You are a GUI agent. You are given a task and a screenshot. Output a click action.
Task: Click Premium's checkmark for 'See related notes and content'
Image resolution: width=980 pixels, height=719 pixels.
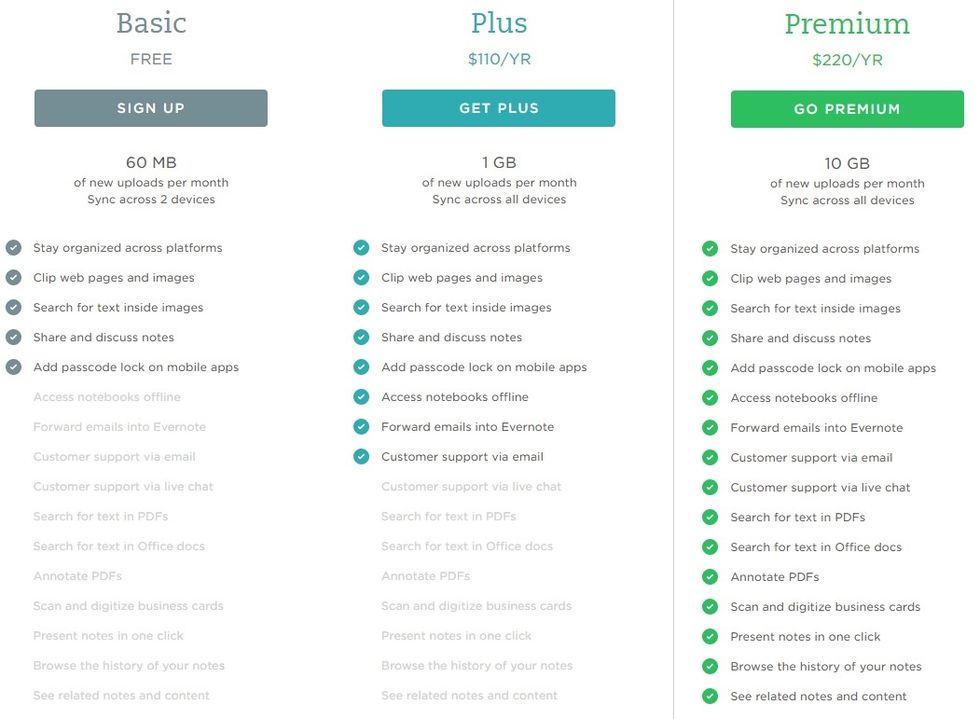point(710,696)
